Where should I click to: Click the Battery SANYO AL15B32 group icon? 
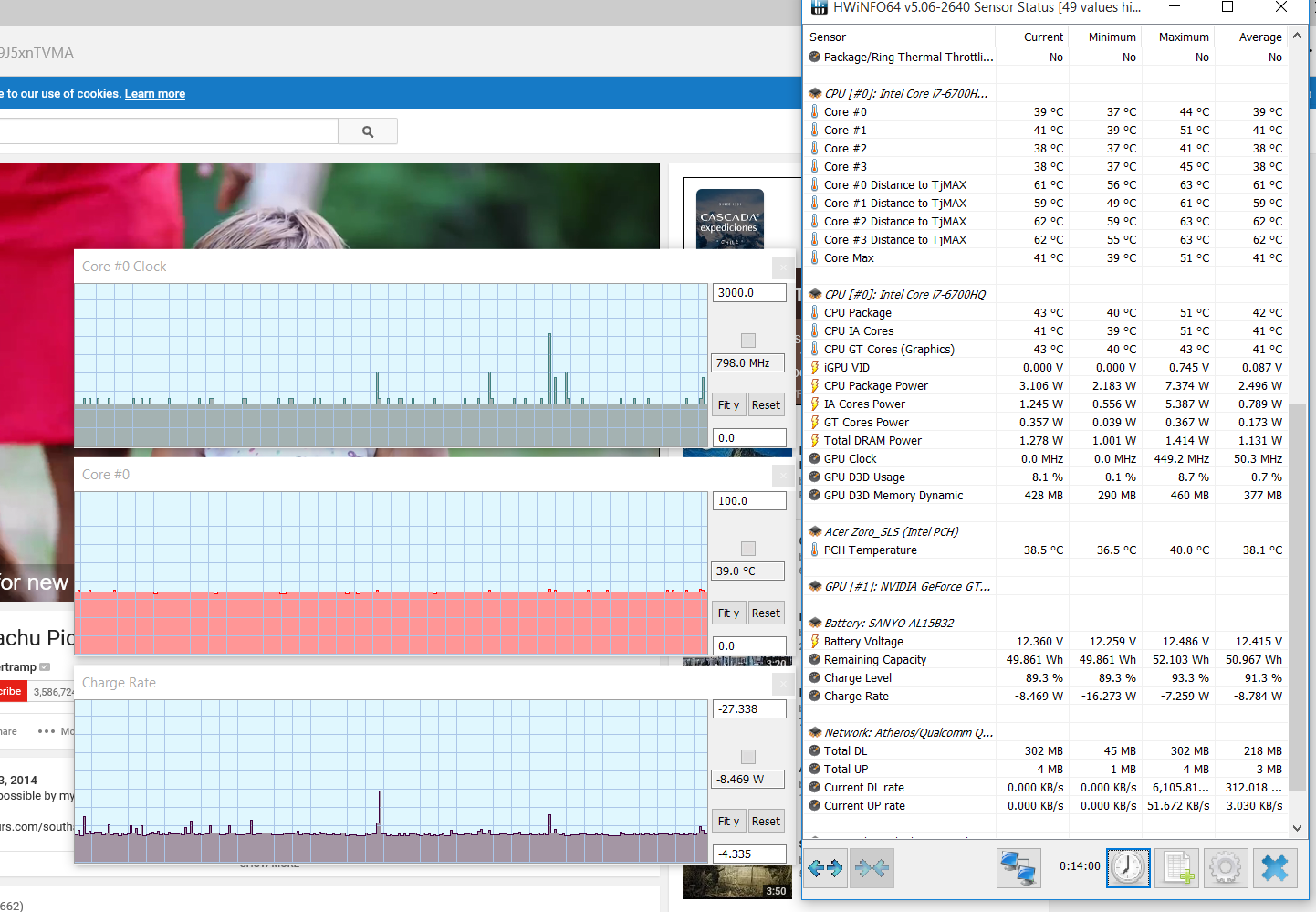pos(815,623)
